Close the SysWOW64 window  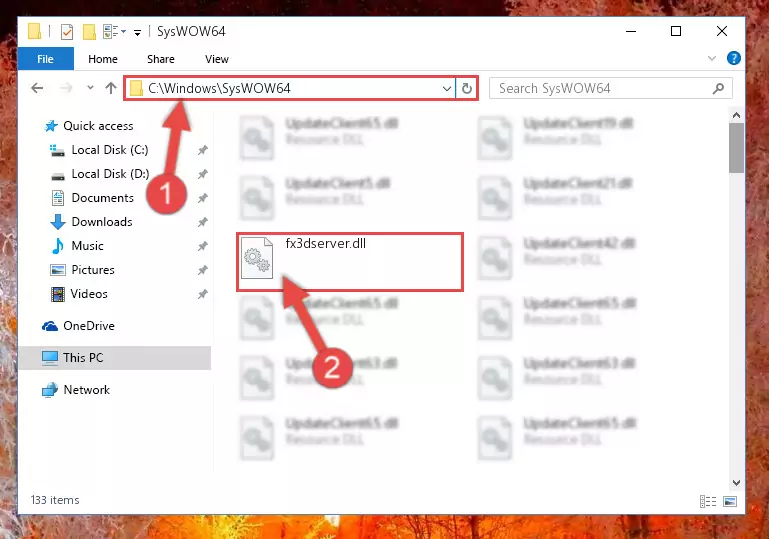click(721, 31)
